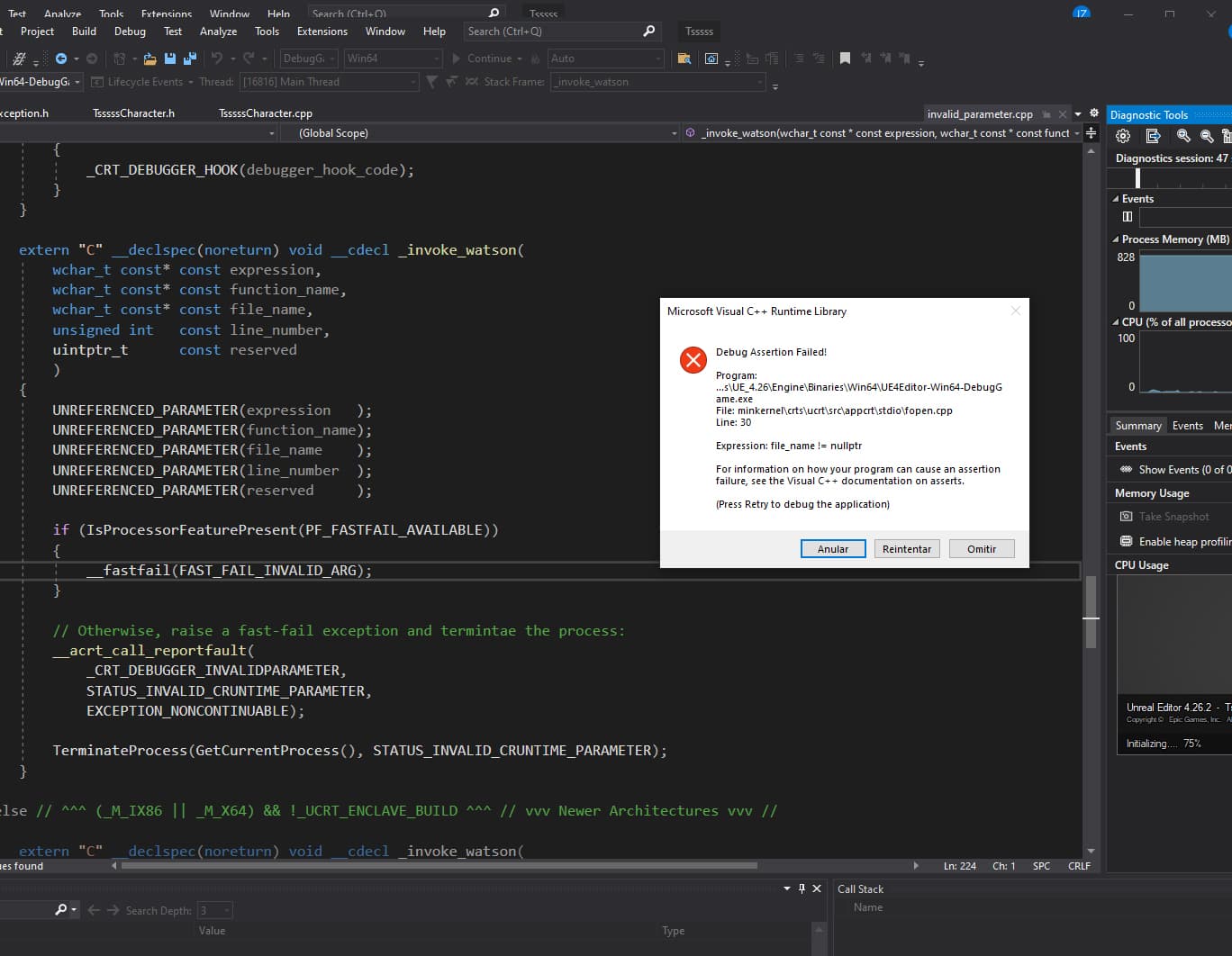Image resolution: width=1232 pixels, height=956 pixels.
Task: Open Diagnostic Tools settings gear
Action: click(1123, 136)
